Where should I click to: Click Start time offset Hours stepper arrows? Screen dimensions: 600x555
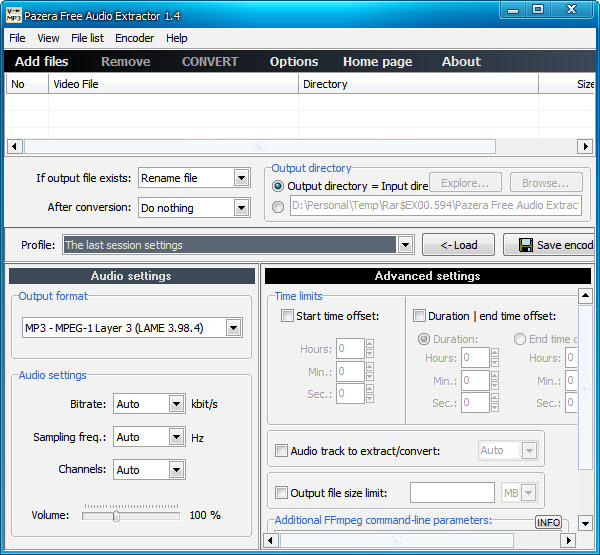(x=370, y=348)
